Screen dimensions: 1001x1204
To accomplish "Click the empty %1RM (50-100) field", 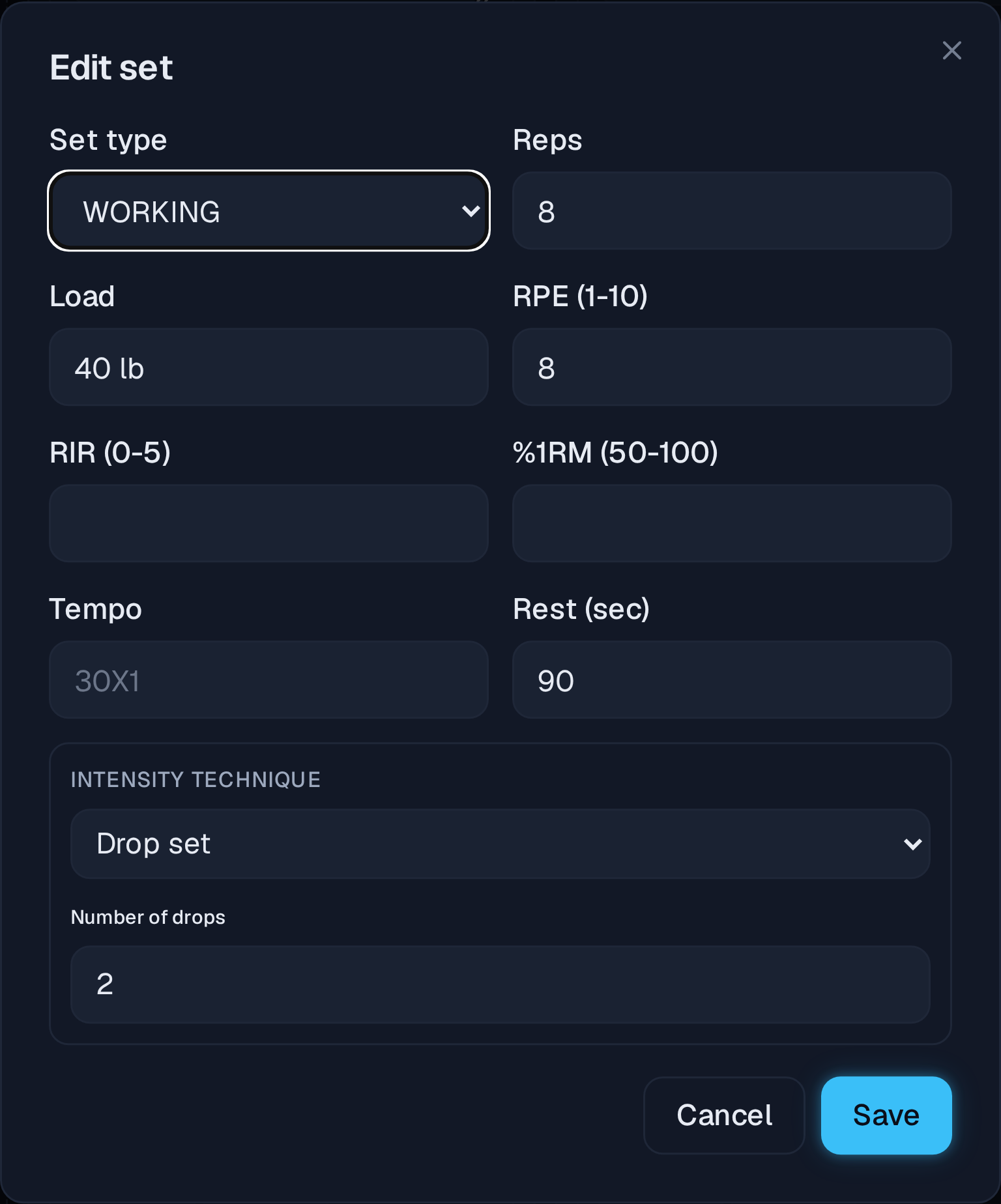I will click(732, 524).
